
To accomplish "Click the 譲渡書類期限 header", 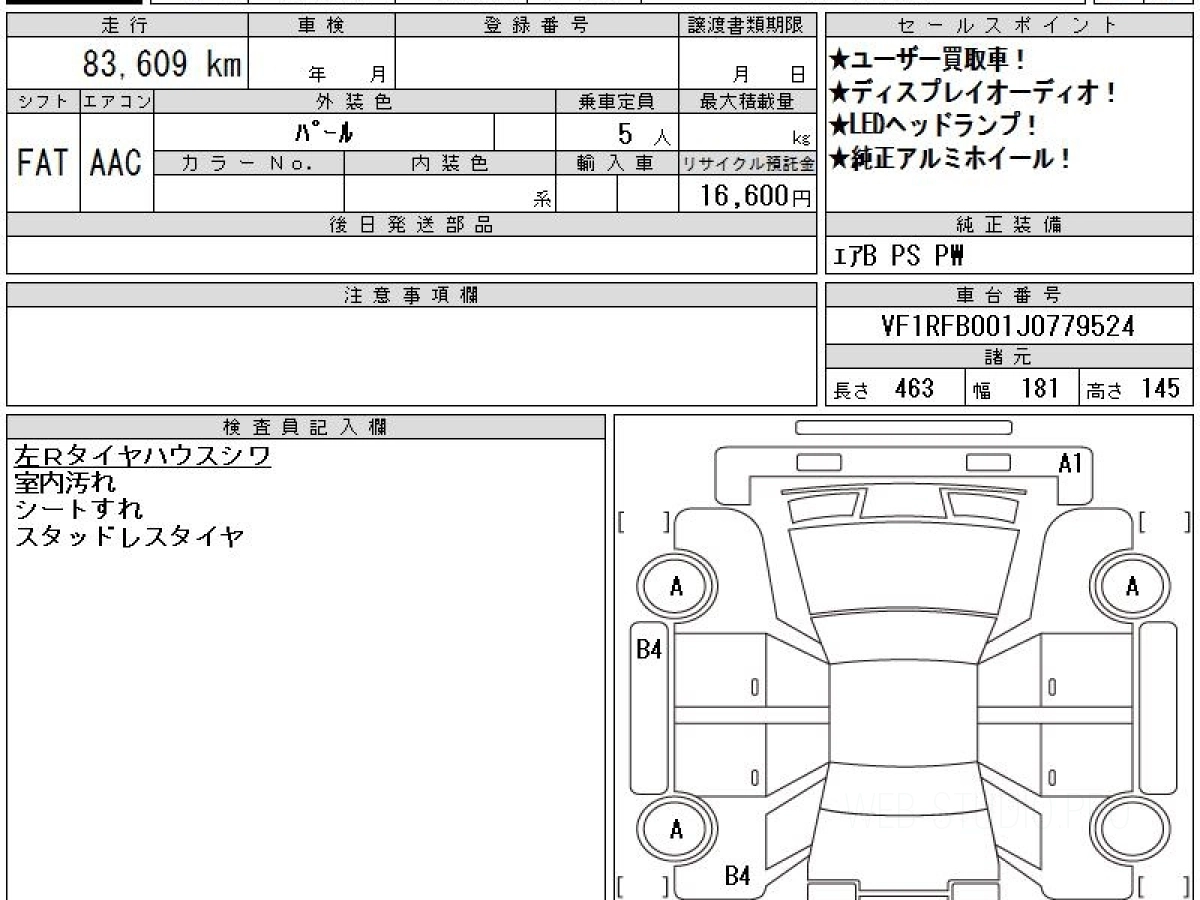I will coord(747,26).
